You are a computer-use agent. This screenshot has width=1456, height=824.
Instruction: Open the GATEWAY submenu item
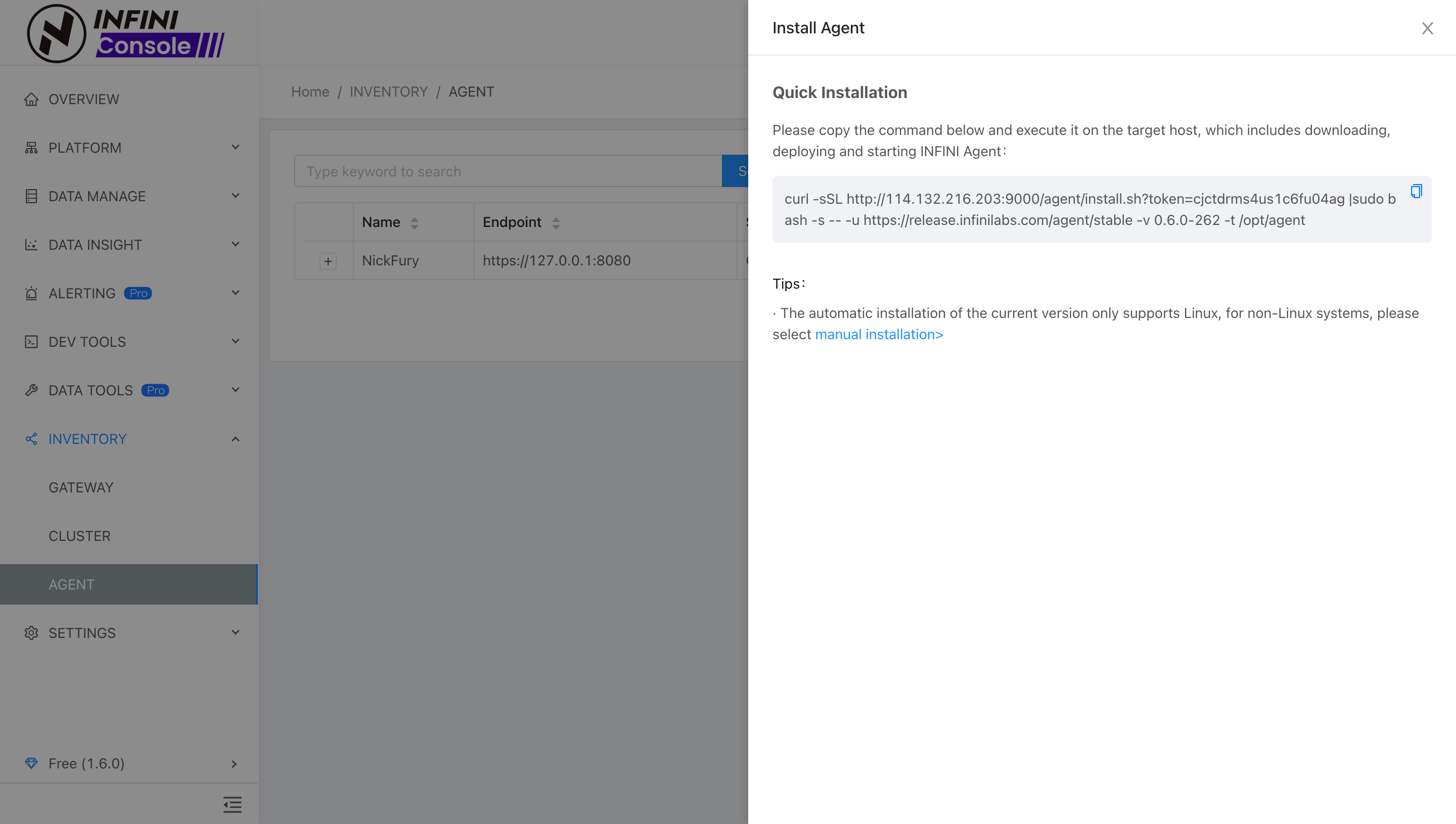click(x=129, y=487)
